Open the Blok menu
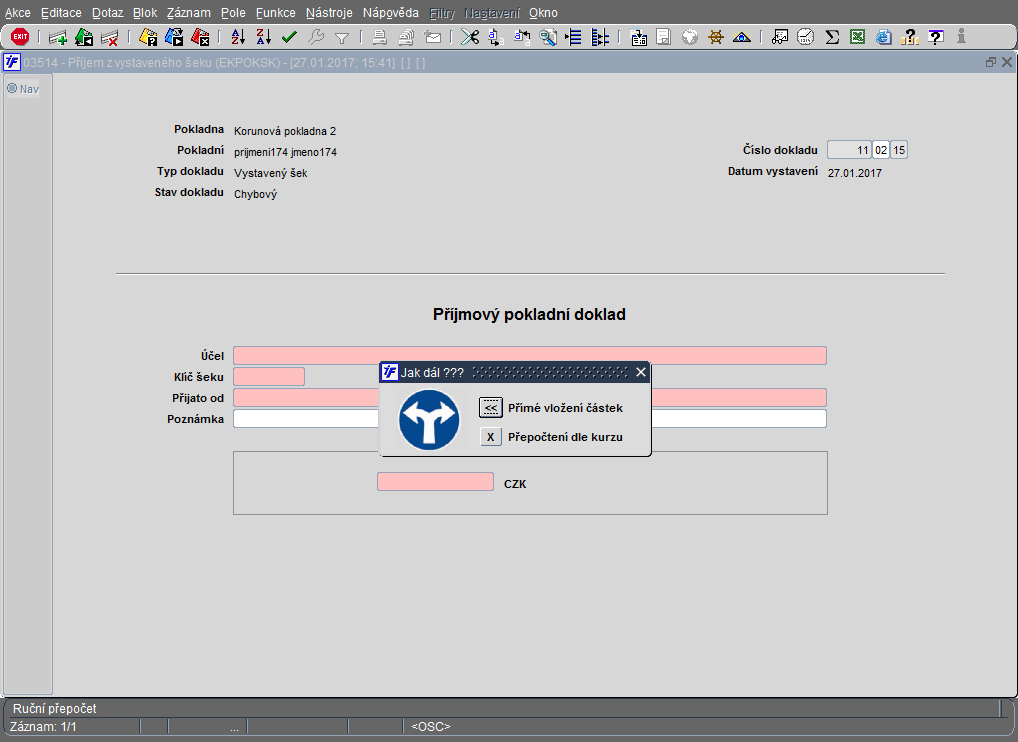Image resolution: width=1018 pixels, height=742 pixels. [145, 13]
